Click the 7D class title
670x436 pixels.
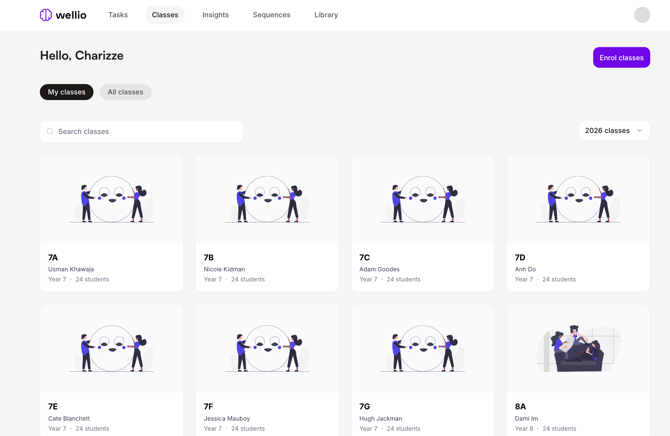tap(520, 257)
